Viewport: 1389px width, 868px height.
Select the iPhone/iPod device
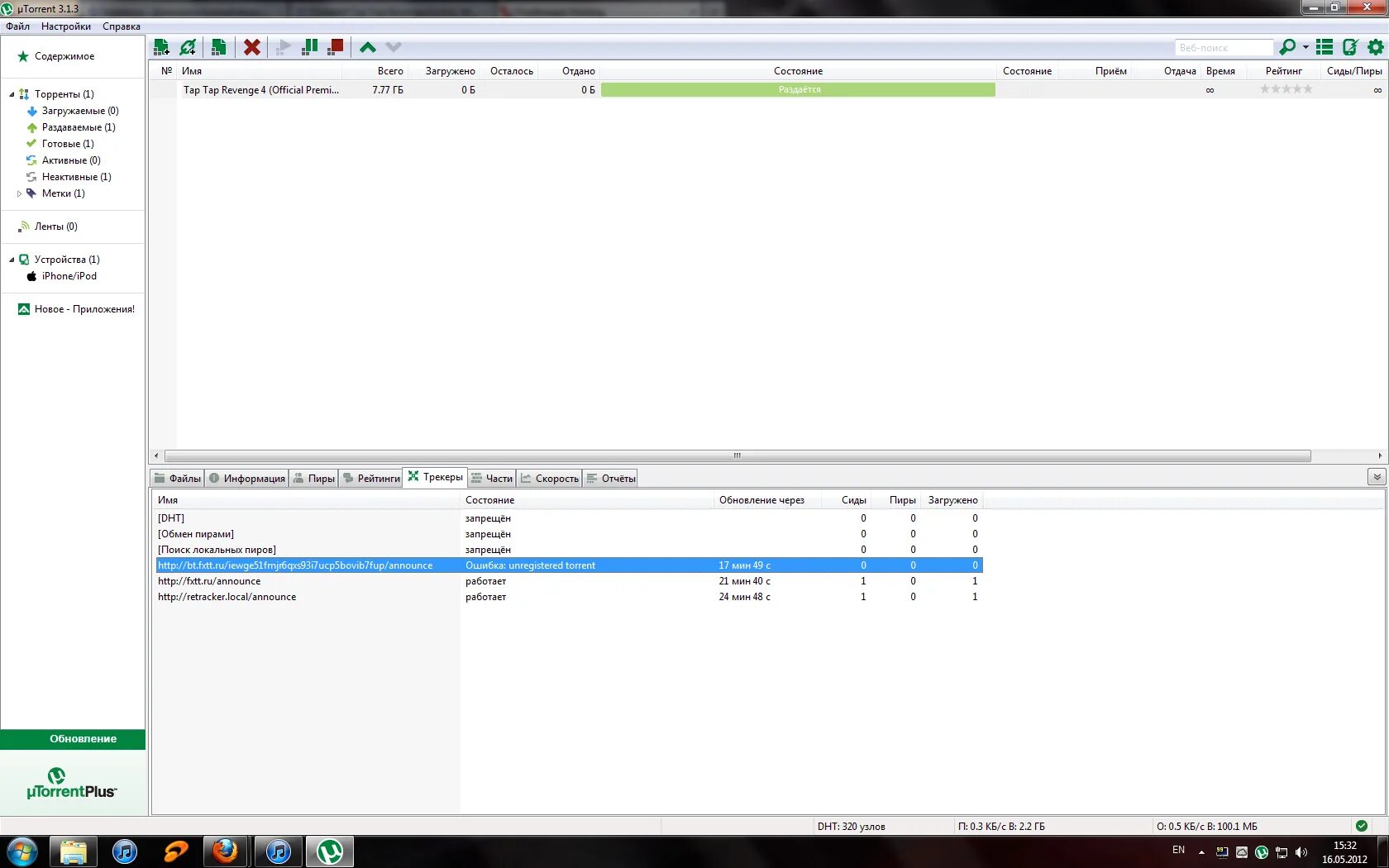[x=69, y=276]
